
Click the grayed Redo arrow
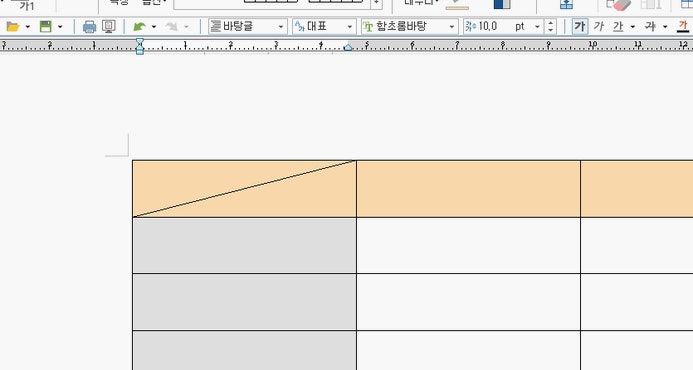pos(171,27)
